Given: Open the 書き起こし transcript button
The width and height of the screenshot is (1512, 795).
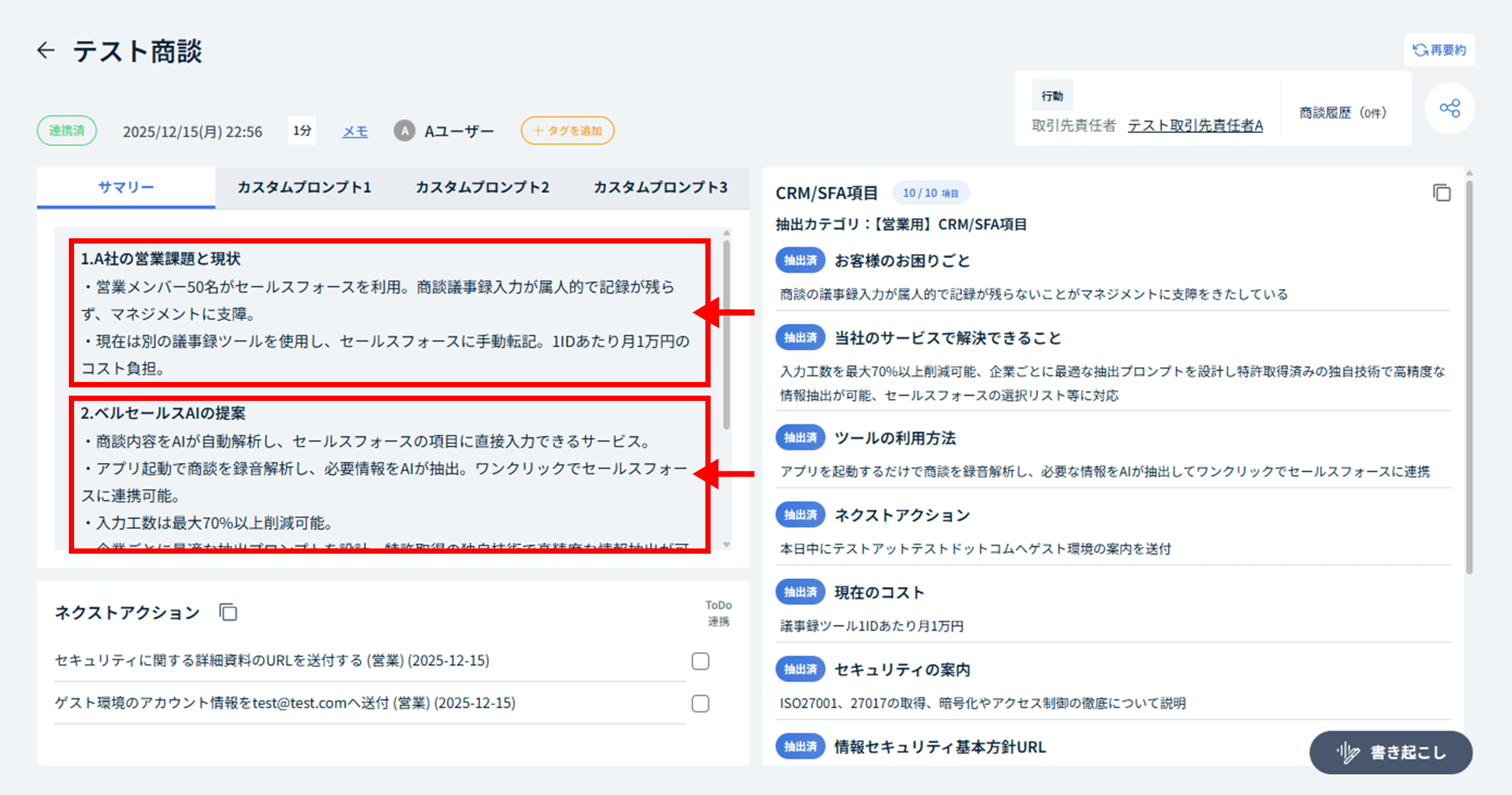Looking at the screenshot, I should click(x=1390, y=752).
